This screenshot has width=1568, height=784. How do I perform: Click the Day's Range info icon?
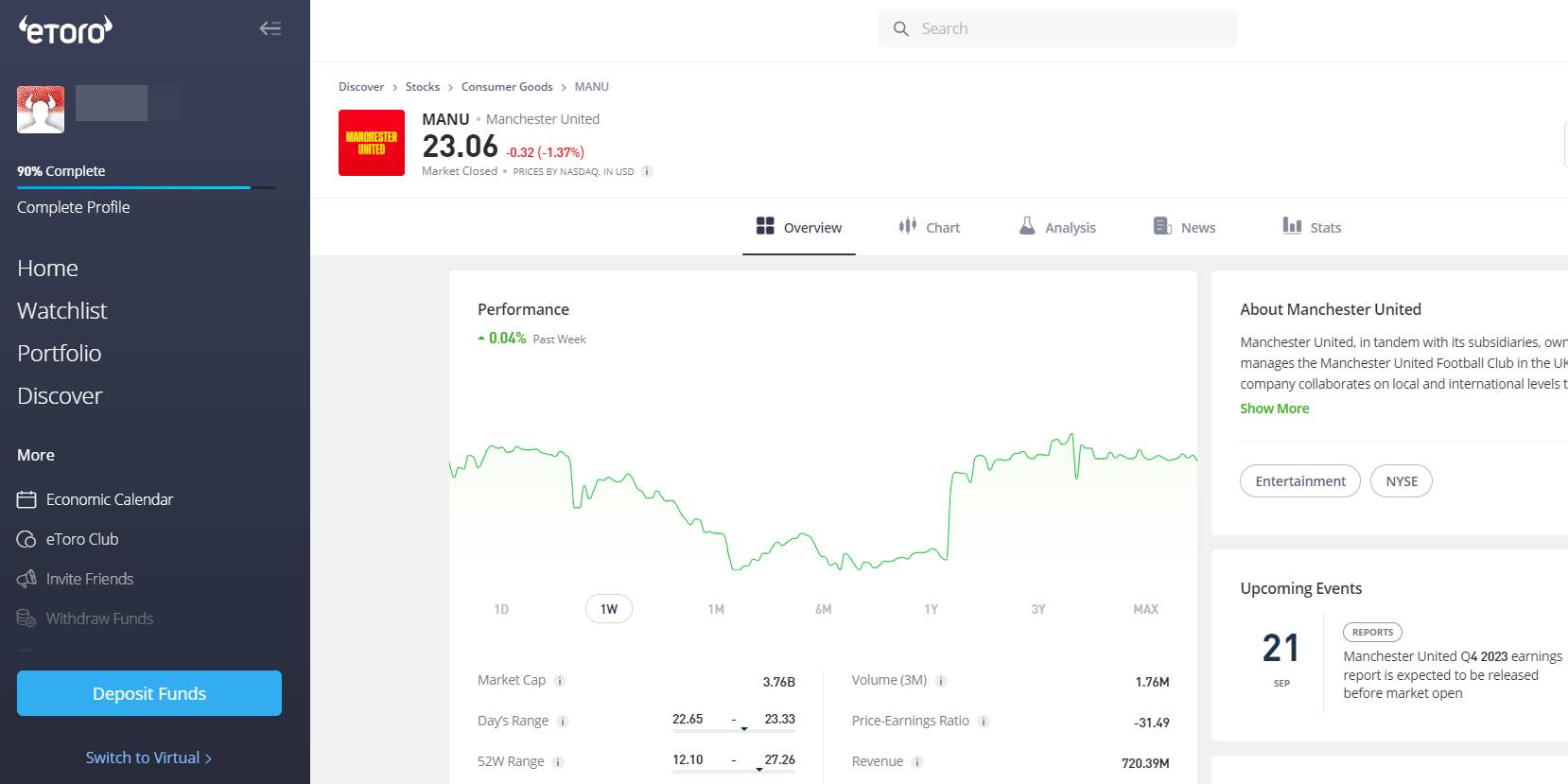pyautogui.click(x=563, y=722)
